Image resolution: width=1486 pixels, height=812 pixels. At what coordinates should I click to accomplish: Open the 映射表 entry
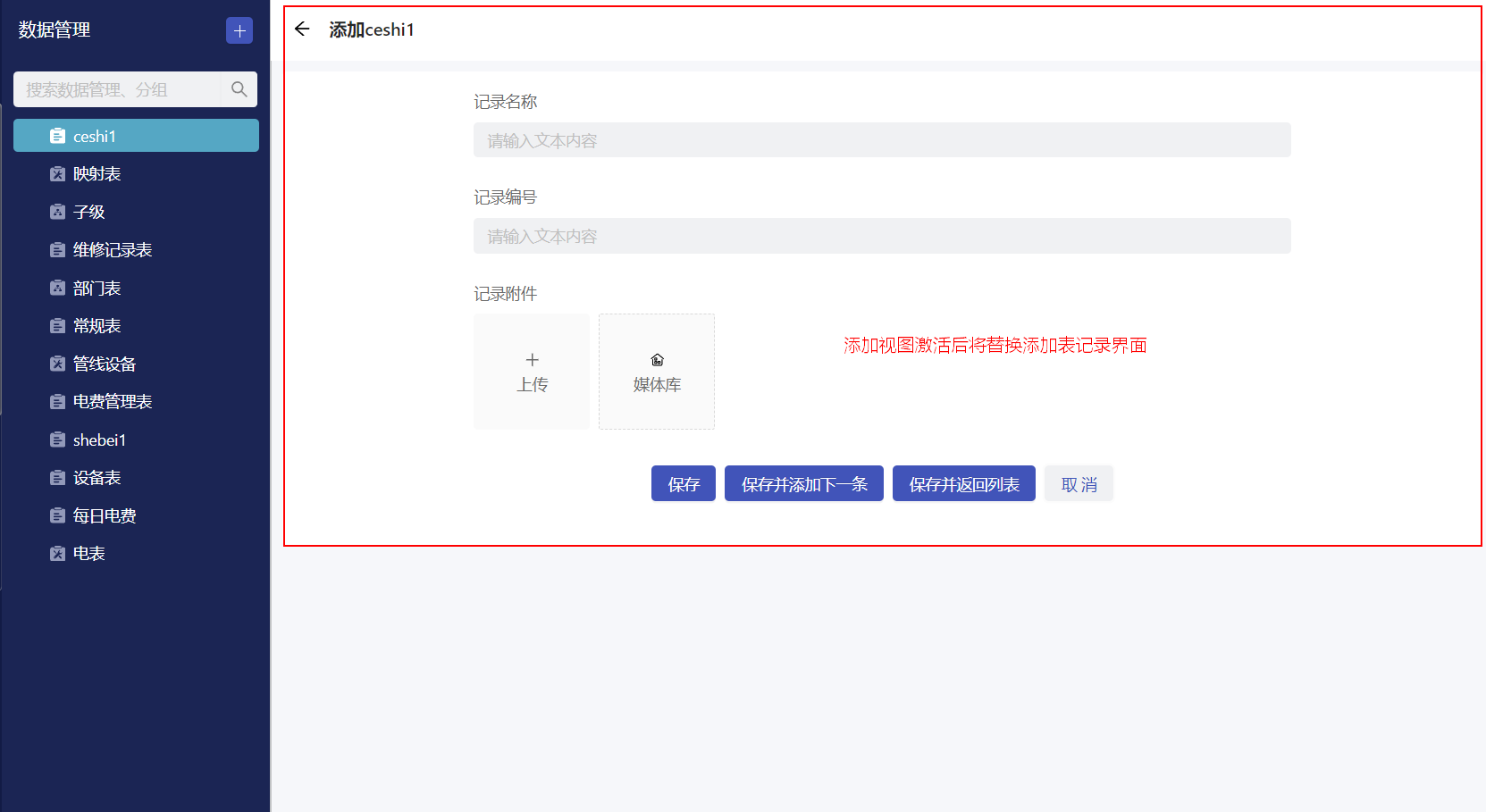coord(136,174)
